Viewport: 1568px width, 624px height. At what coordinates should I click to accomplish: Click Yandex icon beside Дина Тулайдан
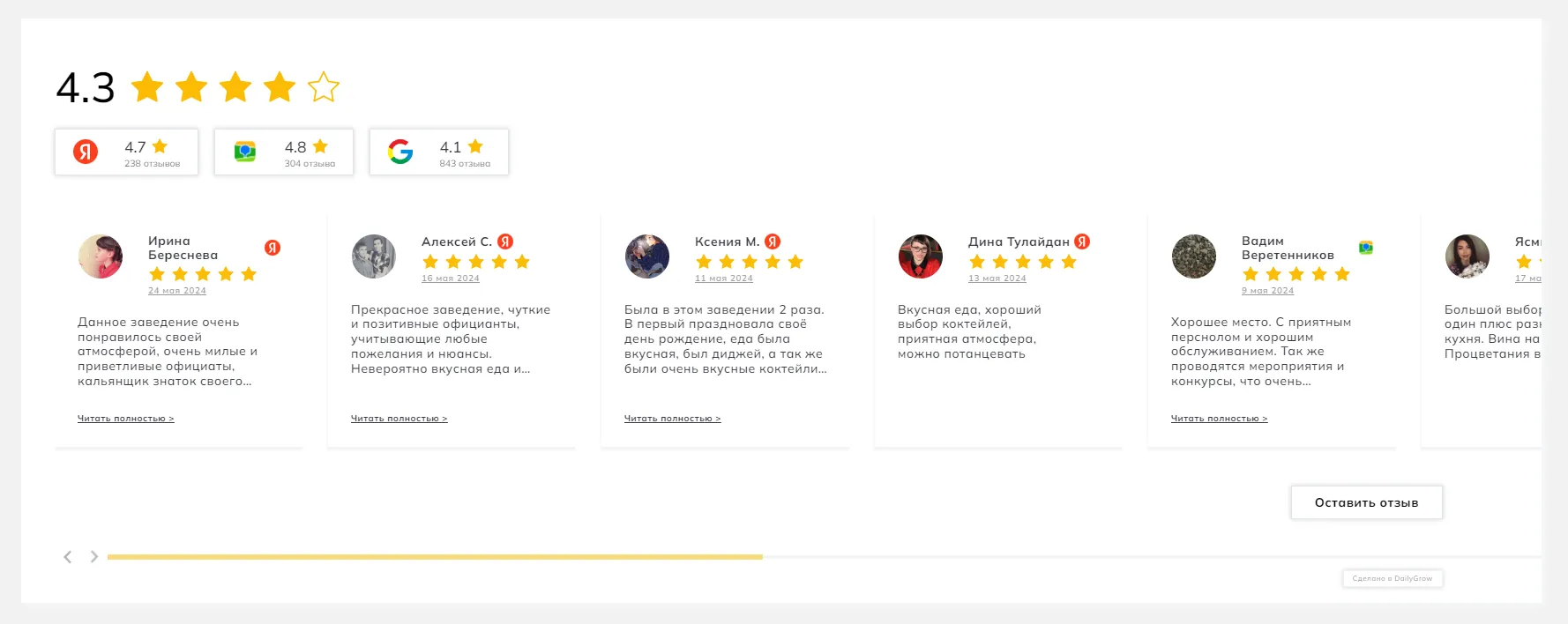(x=1082, y=241)
